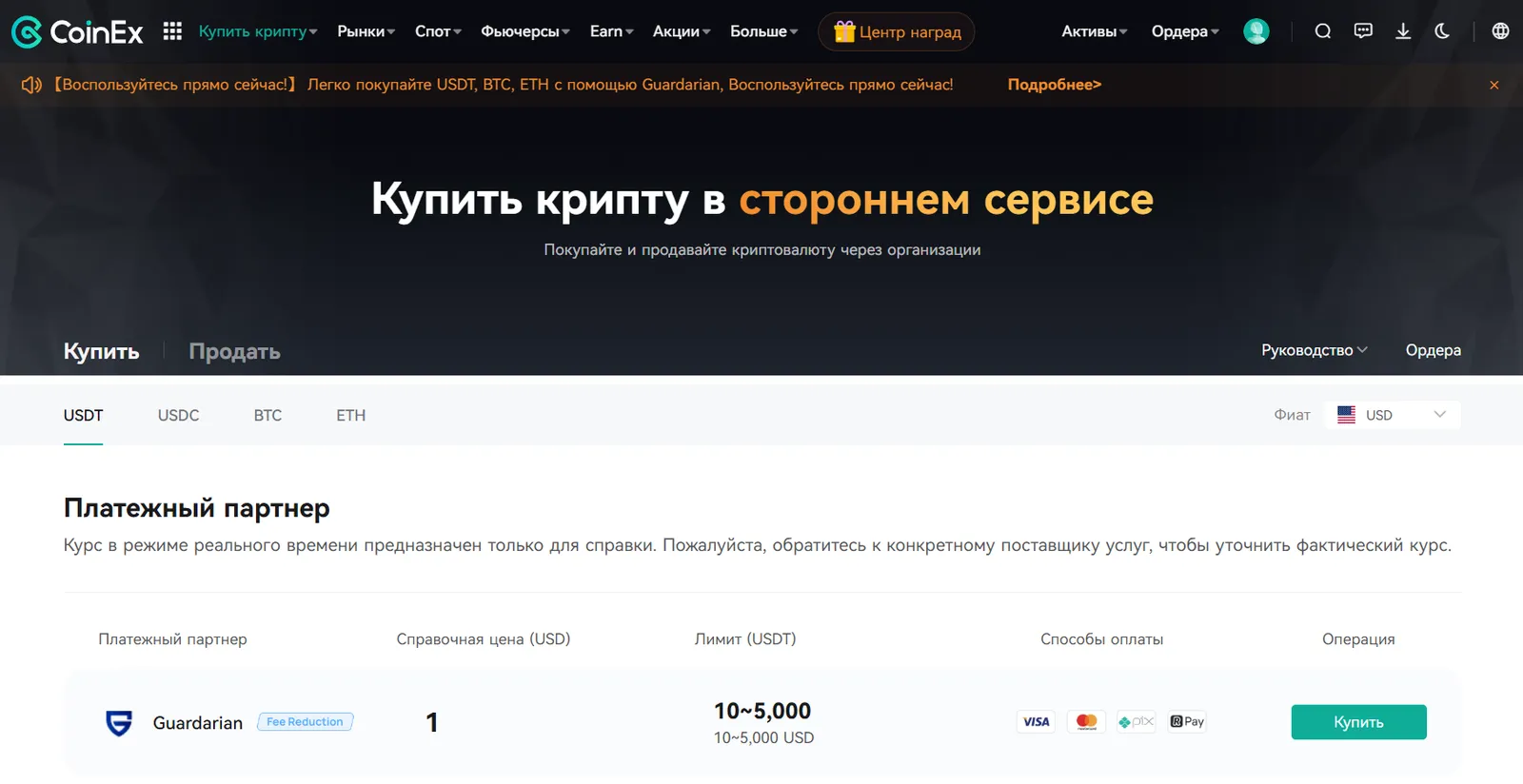Screen dimensions: 1523x784
Task: Select the USDT coin tab
Action: pyautogui.click(x=84, y=415)
